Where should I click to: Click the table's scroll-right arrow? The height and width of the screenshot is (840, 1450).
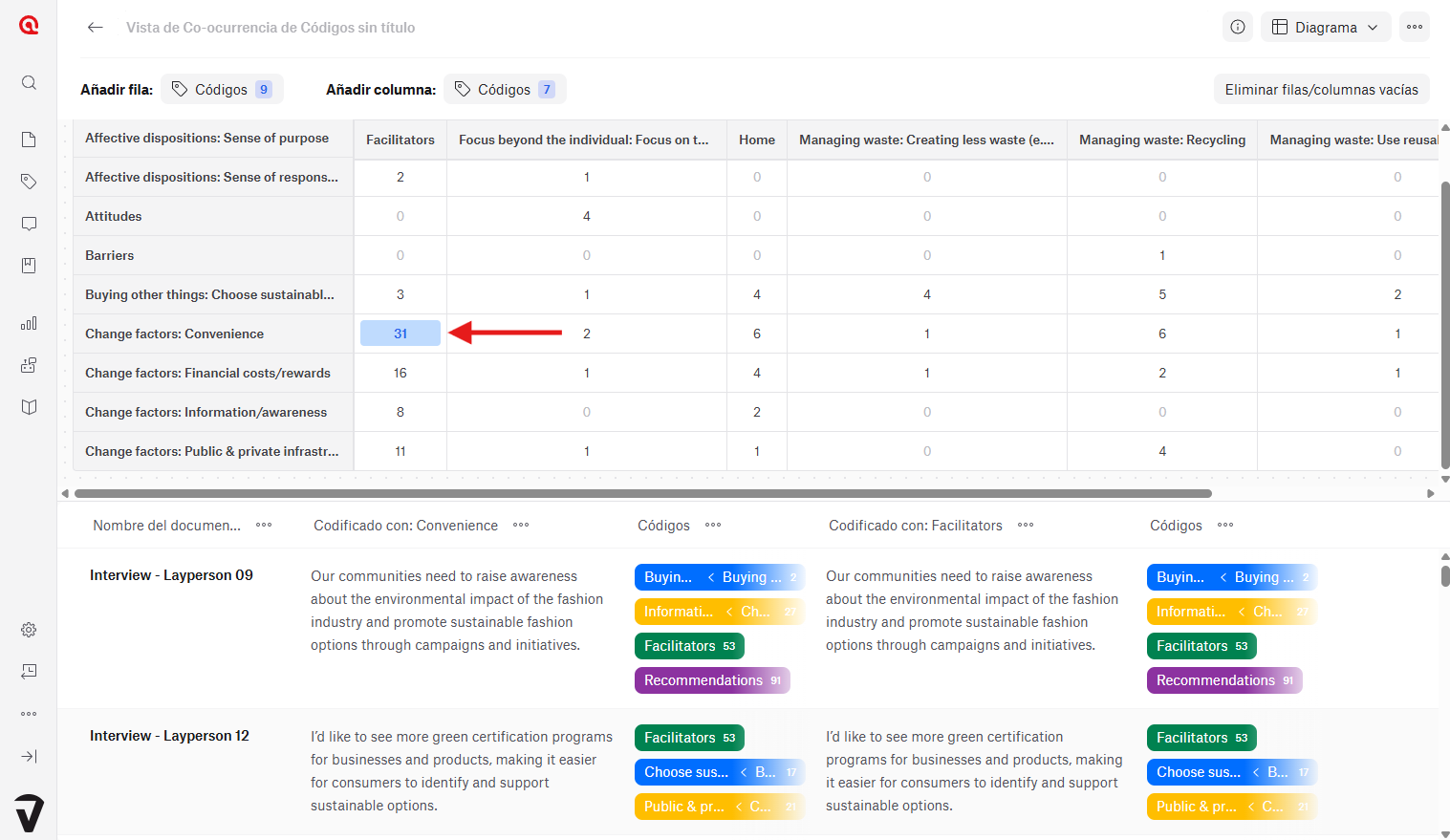point(1431,494)
